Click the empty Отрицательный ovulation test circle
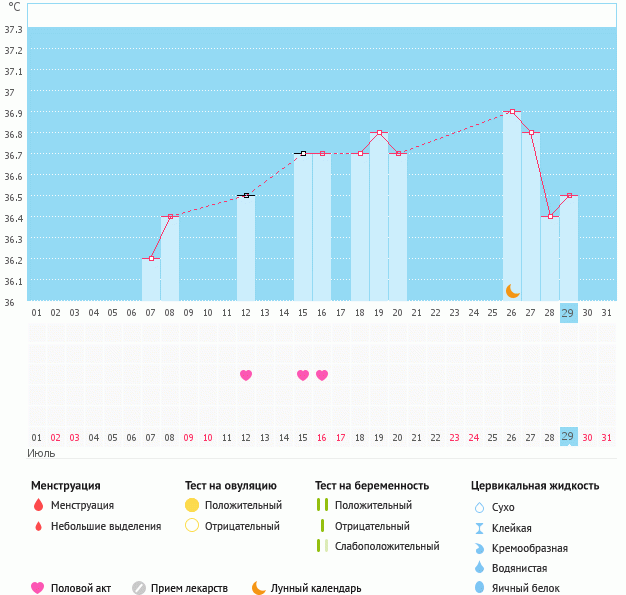This screenshot has width=626, height=595. click(x=192, y=526)
